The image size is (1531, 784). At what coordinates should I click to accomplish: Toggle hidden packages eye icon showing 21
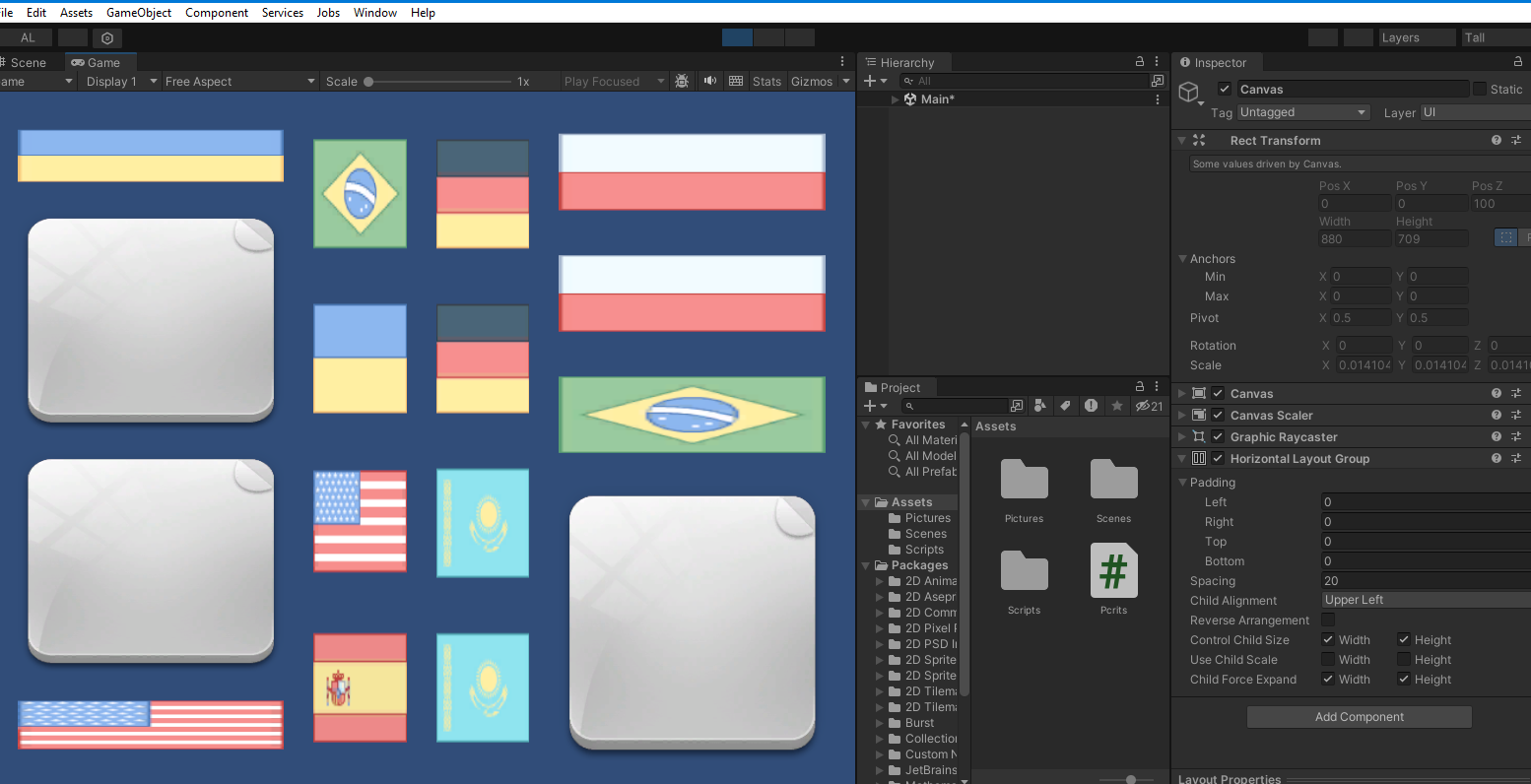(x=1149, y=406)
